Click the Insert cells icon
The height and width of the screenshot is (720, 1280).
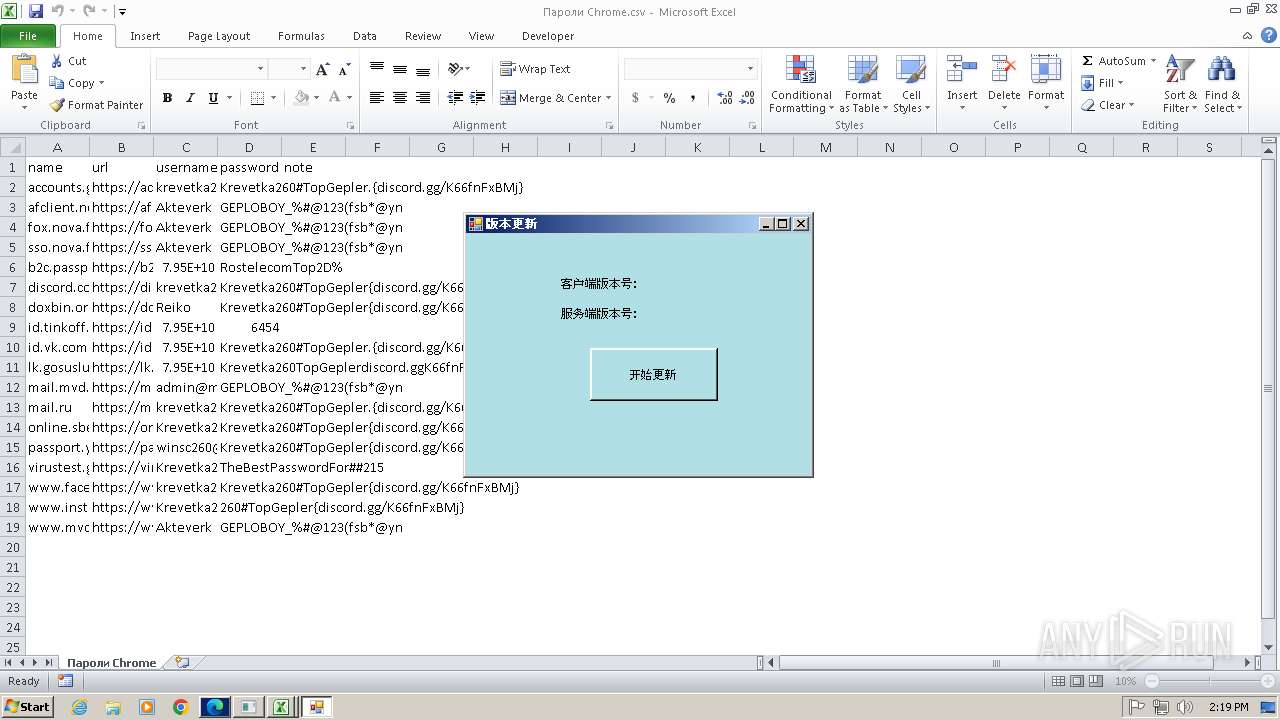click(x=962, y=70)
